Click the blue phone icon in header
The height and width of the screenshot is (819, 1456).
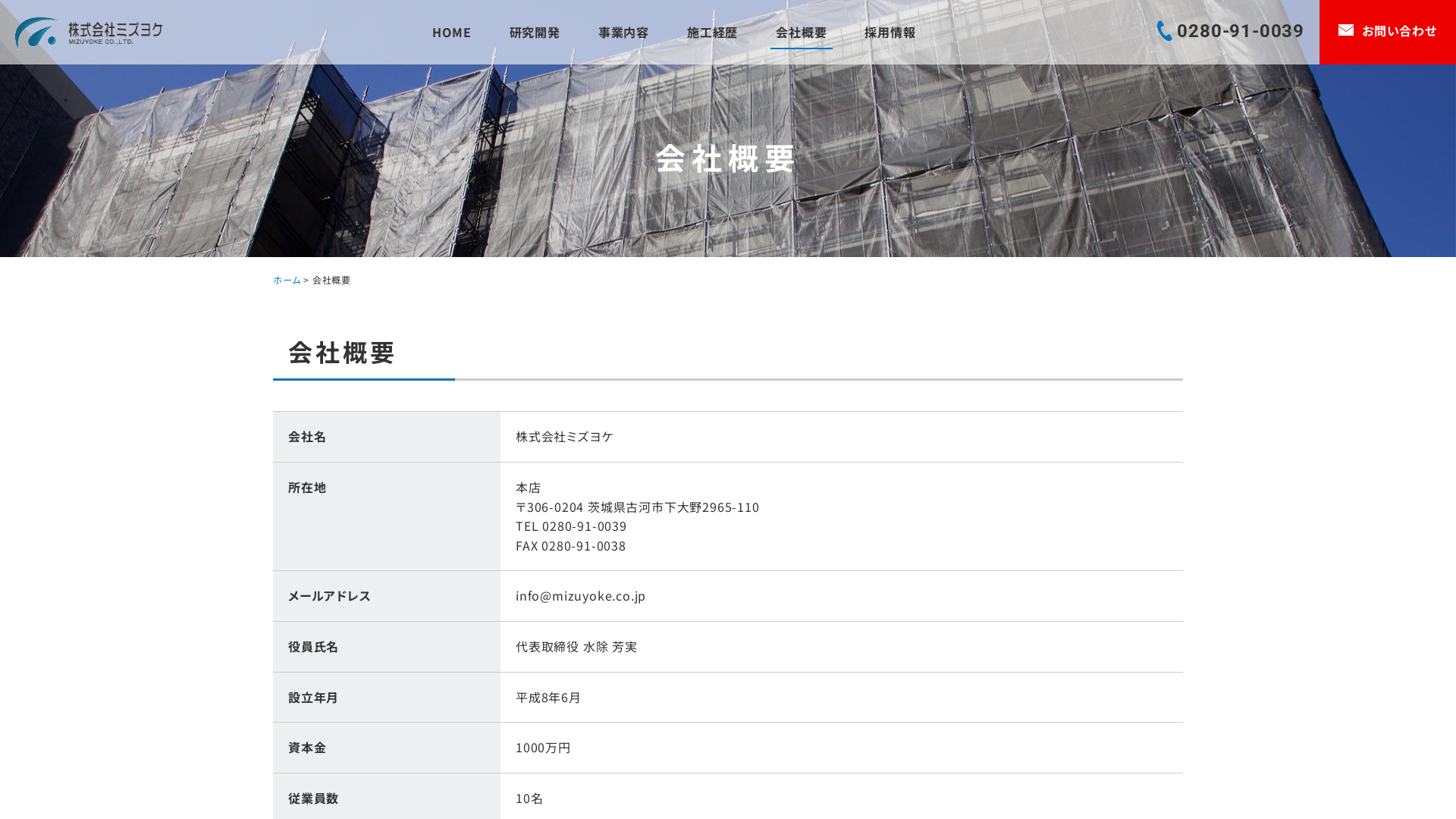1164,31
